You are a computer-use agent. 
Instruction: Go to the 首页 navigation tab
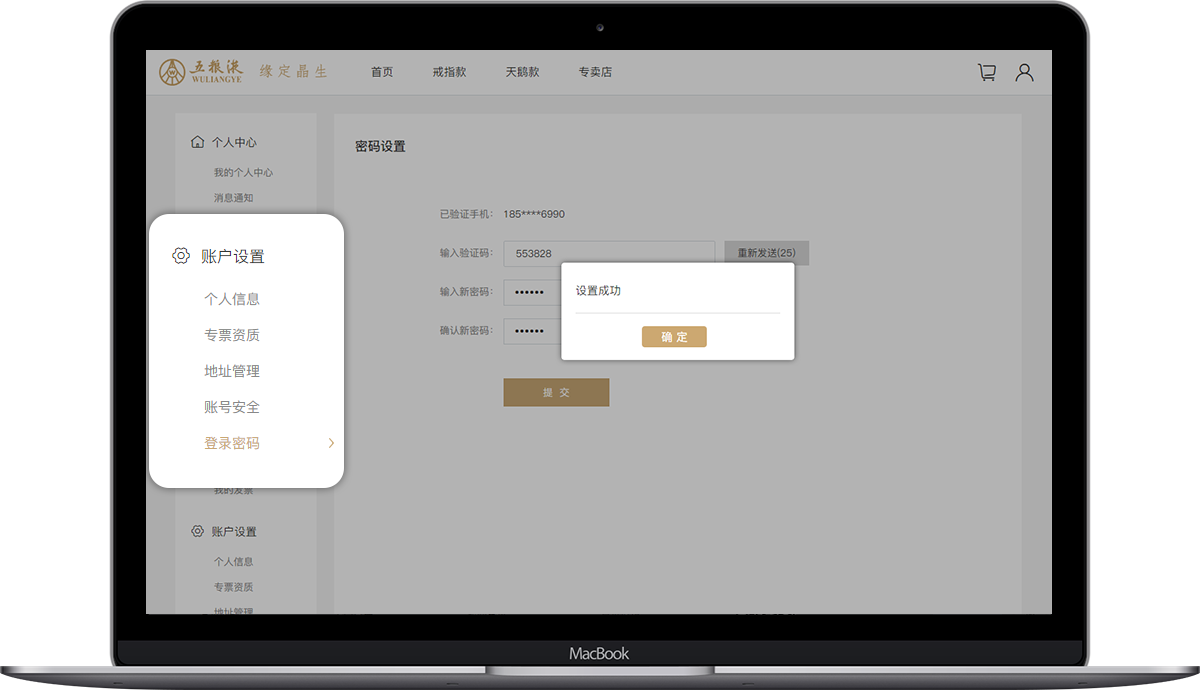(x=382, y=72)
